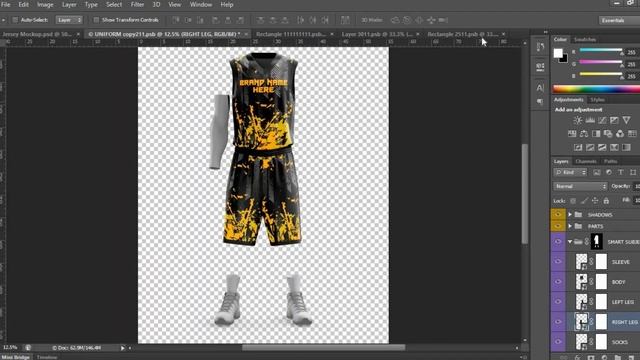The image size is (640, 360).
Task: Hide the BODY layer
Action: point(558,282)
